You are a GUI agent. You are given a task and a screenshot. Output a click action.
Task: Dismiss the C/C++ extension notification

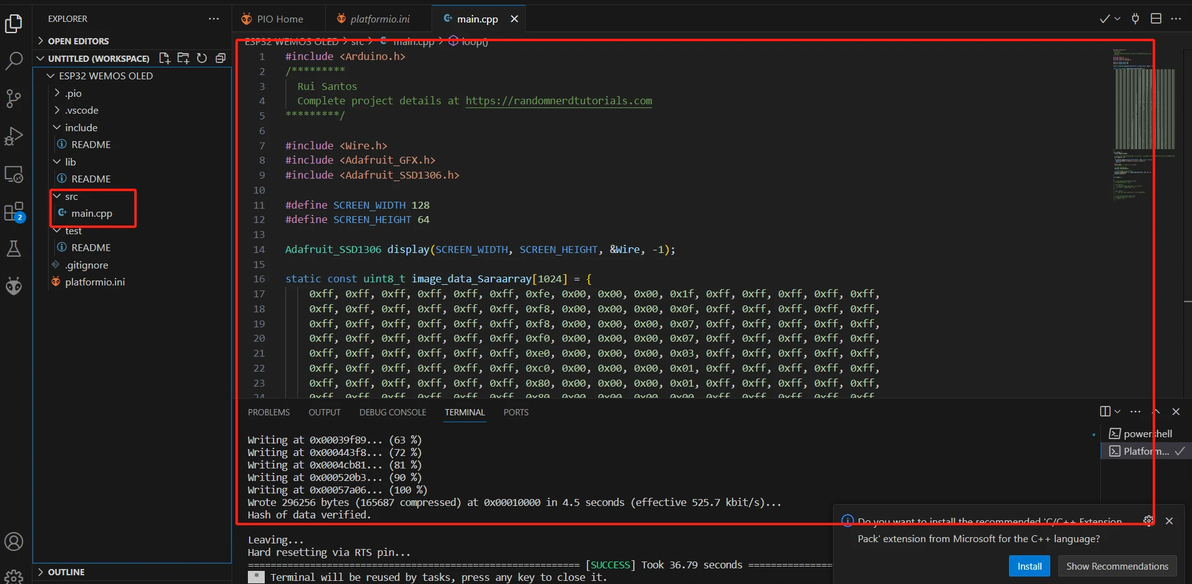click(1169, 521)
